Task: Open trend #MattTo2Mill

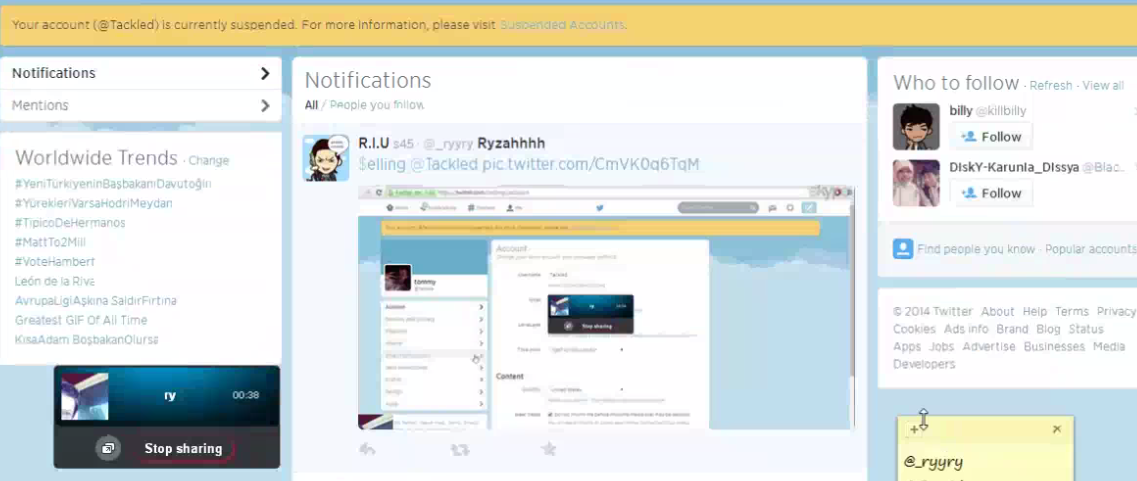Action: point(50,242)
